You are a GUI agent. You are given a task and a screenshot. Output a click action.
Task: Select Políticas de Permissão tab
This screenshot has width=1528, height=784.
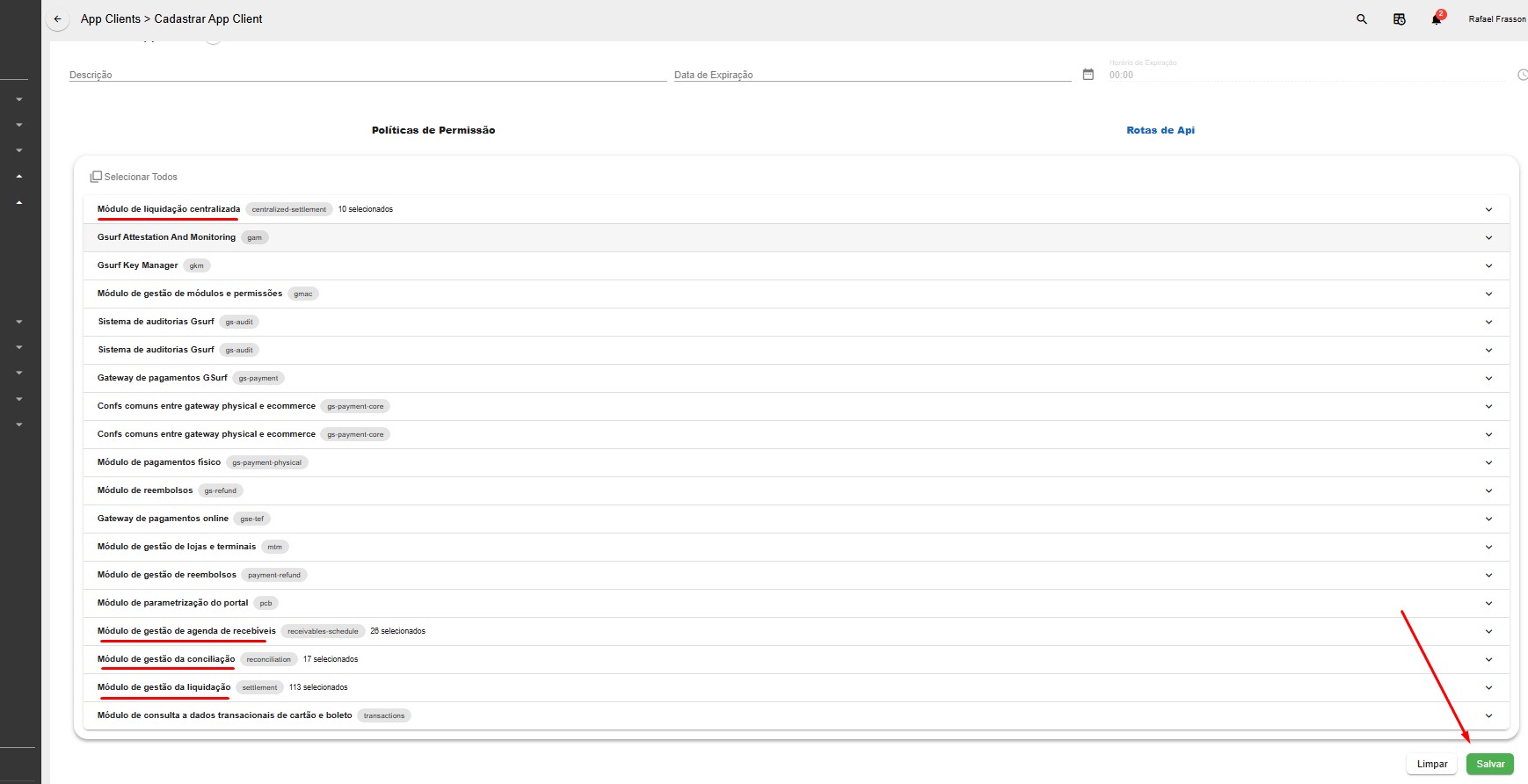pyautogui.click(x=433, y=130)
